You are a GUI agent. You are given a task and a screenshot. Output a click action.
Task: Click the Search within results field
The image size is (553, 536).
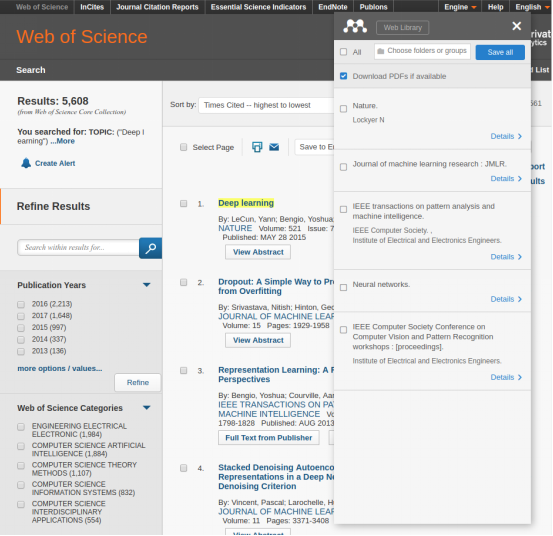tap(78, 248)
